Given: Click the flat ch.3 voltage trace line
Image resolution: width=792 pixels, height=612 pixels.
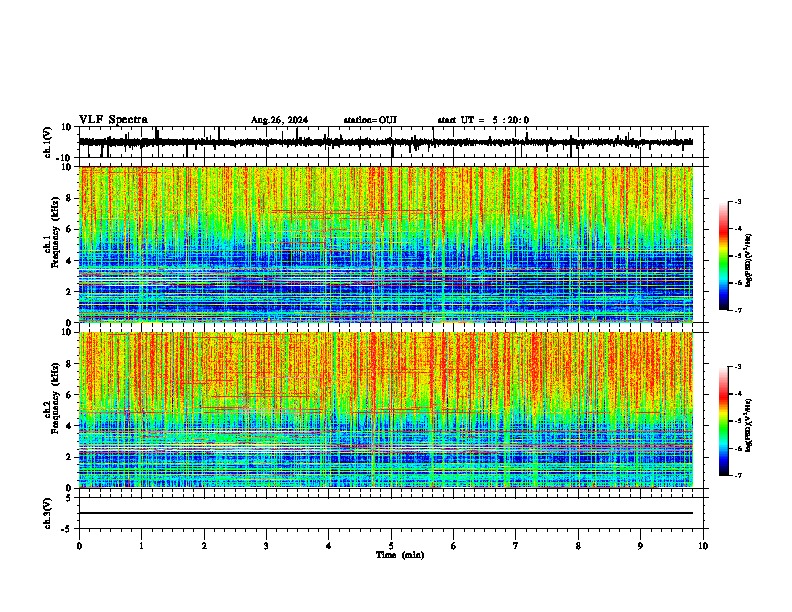Looking at the screenshot, I should (x=386, y=513).
